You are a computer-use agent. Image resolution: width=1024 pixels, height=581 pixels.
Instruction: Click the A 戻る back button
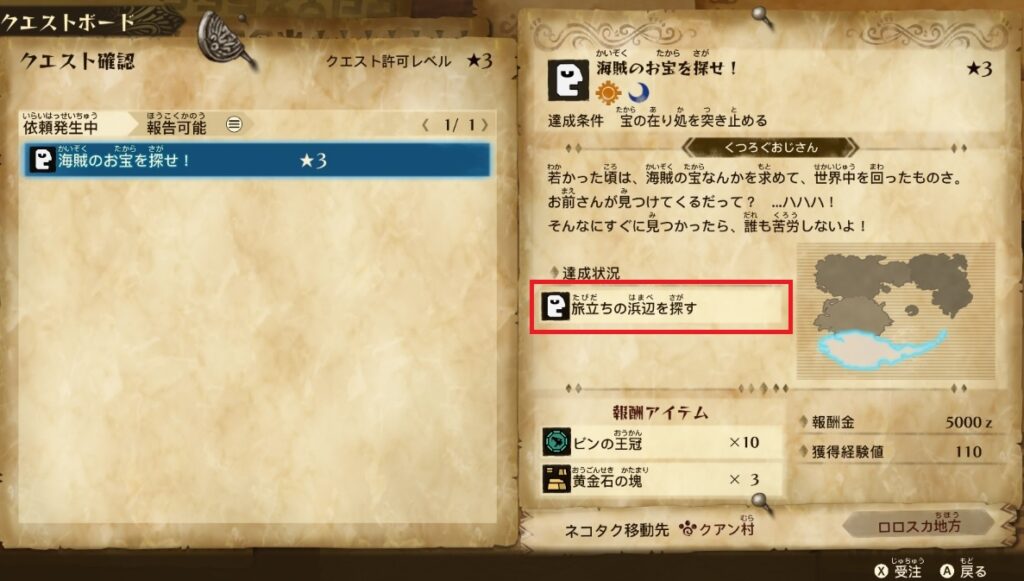pyautogui.click(x=963, y=570)
